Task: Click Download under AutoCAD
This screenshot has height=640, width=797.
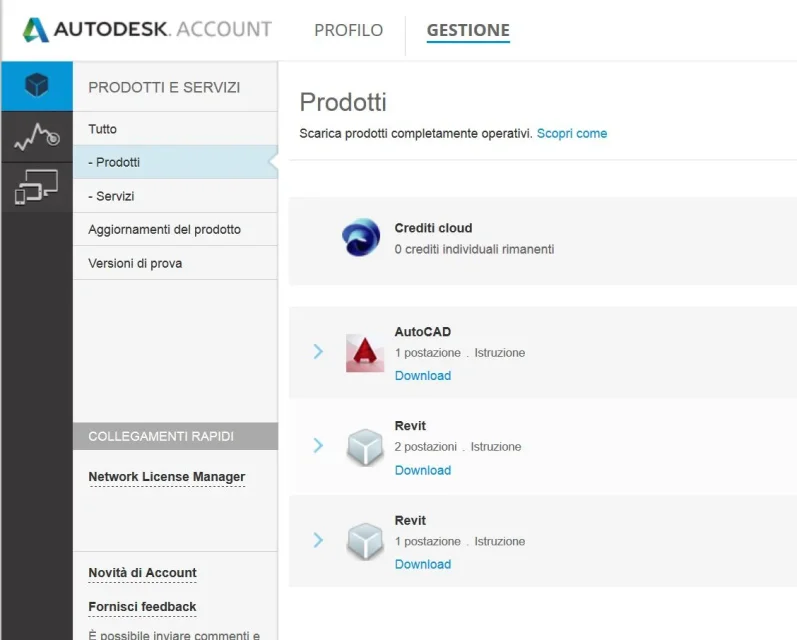Action: coord(423,376)
